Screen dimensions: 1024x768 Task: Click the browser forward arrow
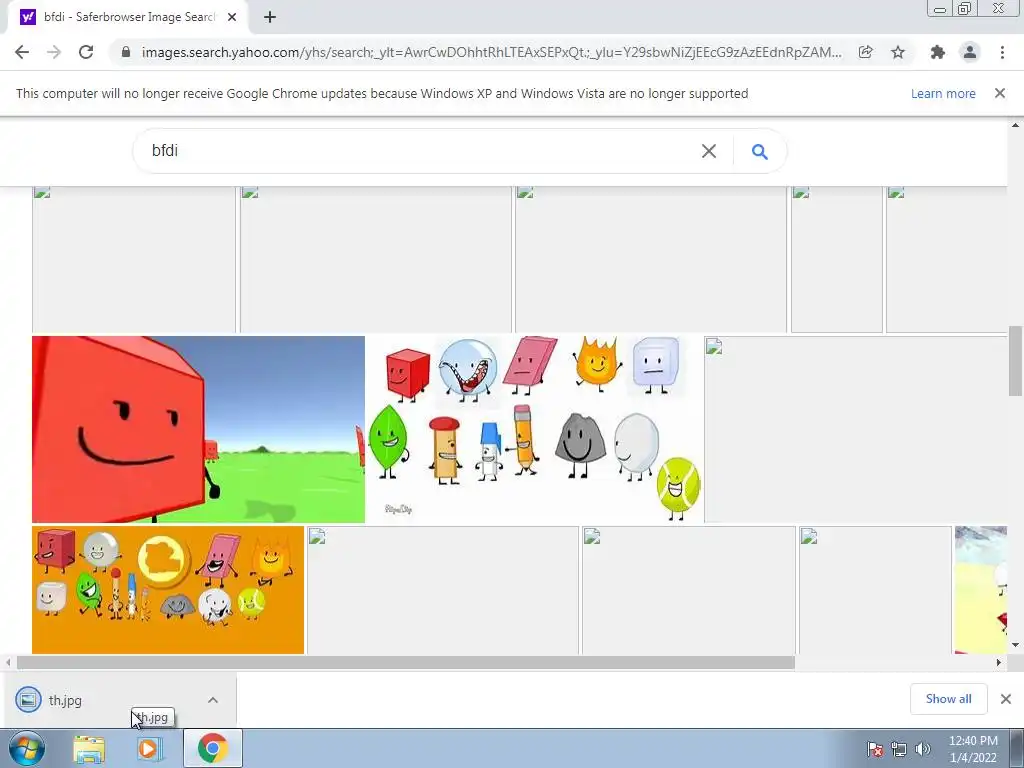[54, 52]
